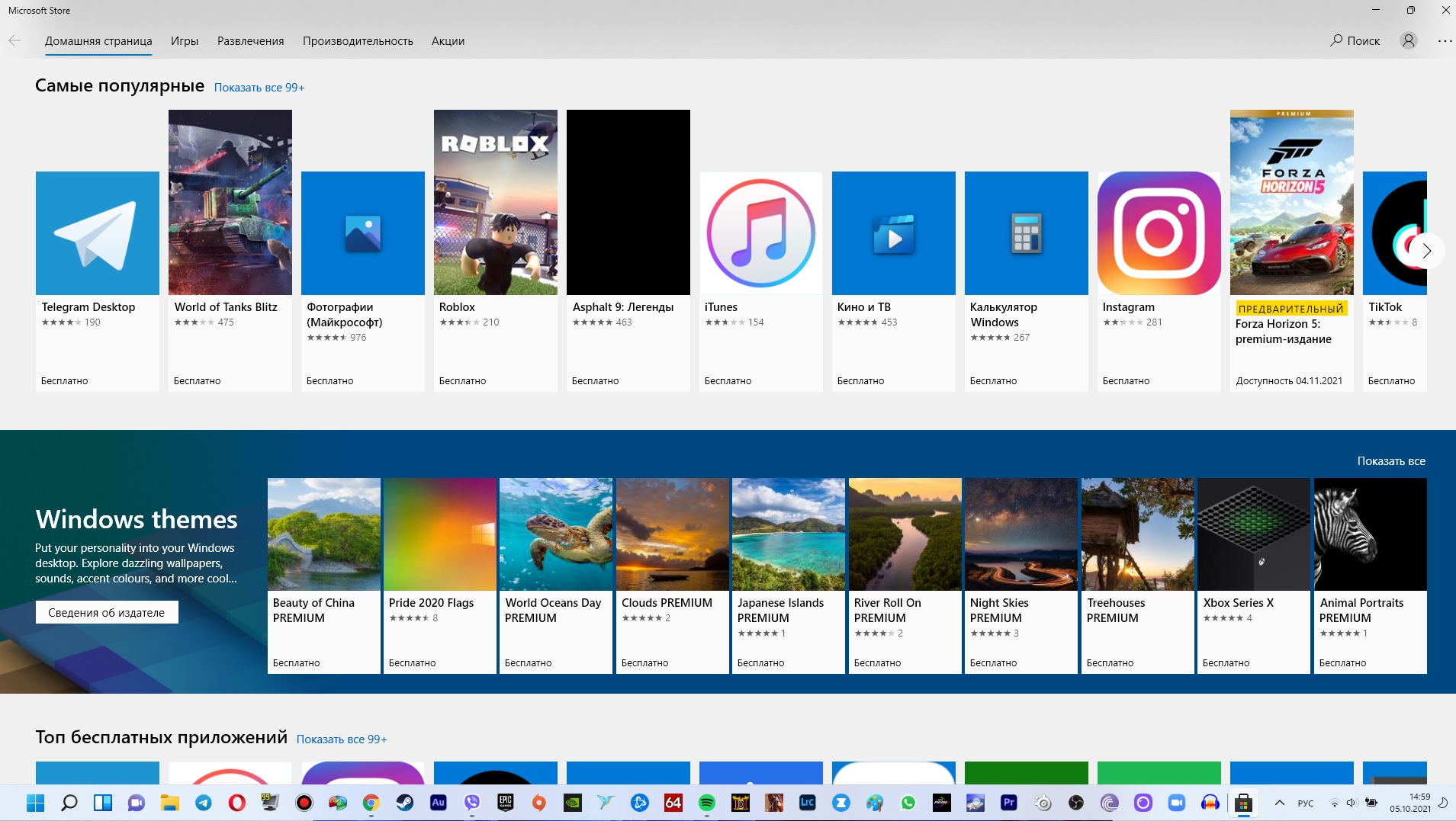Open the Steam taskbar icon
This screenshot has height=821, width=1456.
[404, 803]
